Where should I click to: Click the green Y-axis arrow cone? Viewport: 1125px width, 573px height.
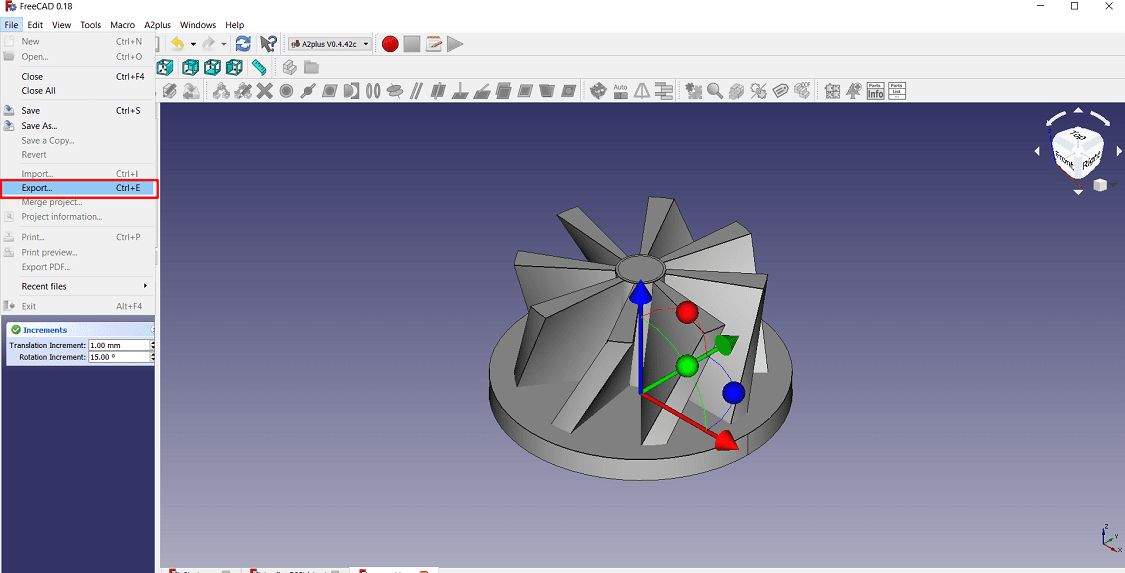tap(727, 346)
